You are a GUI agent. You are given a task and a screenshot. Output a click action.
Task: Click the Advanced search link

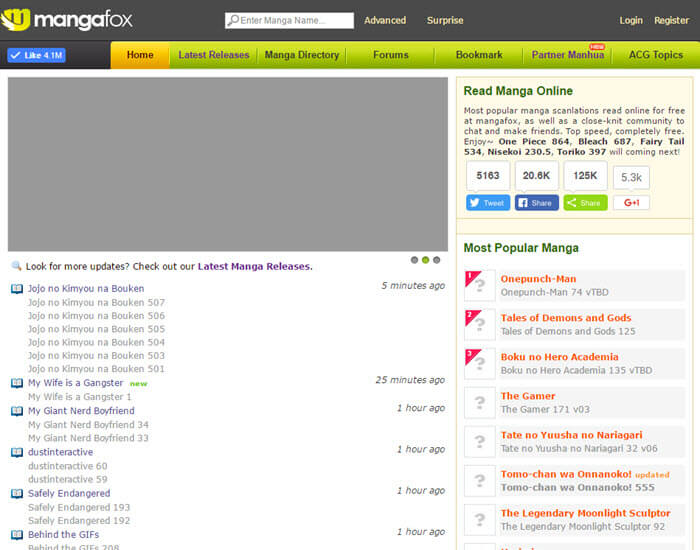[385, 21]
